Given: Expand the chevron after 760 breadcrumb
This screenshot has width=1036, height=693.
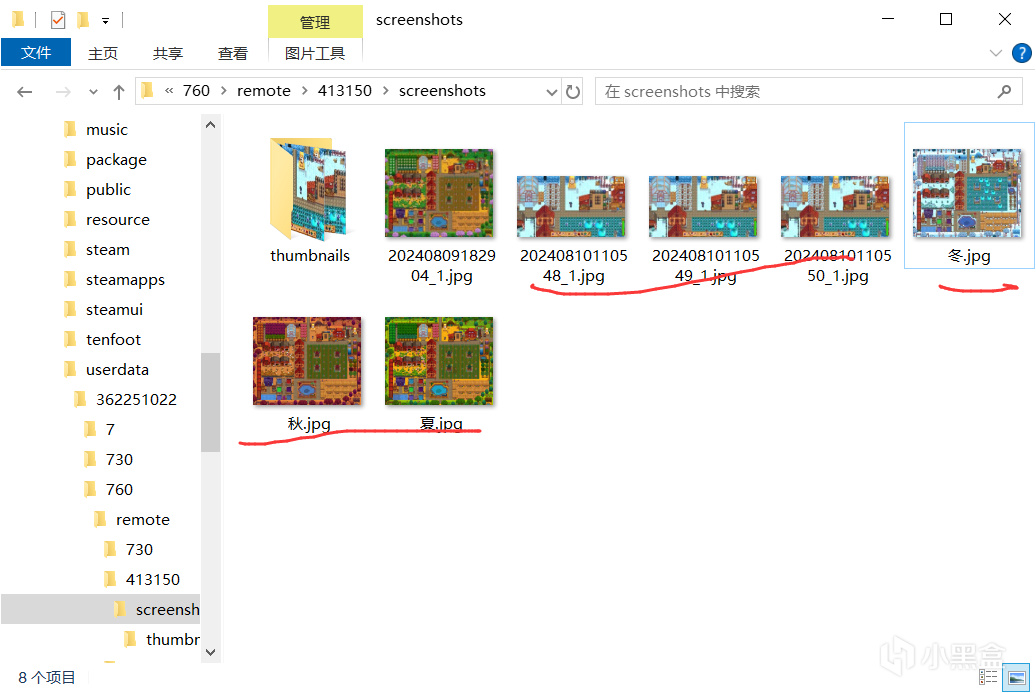Looking at the screenshot, I should point(223,91).
